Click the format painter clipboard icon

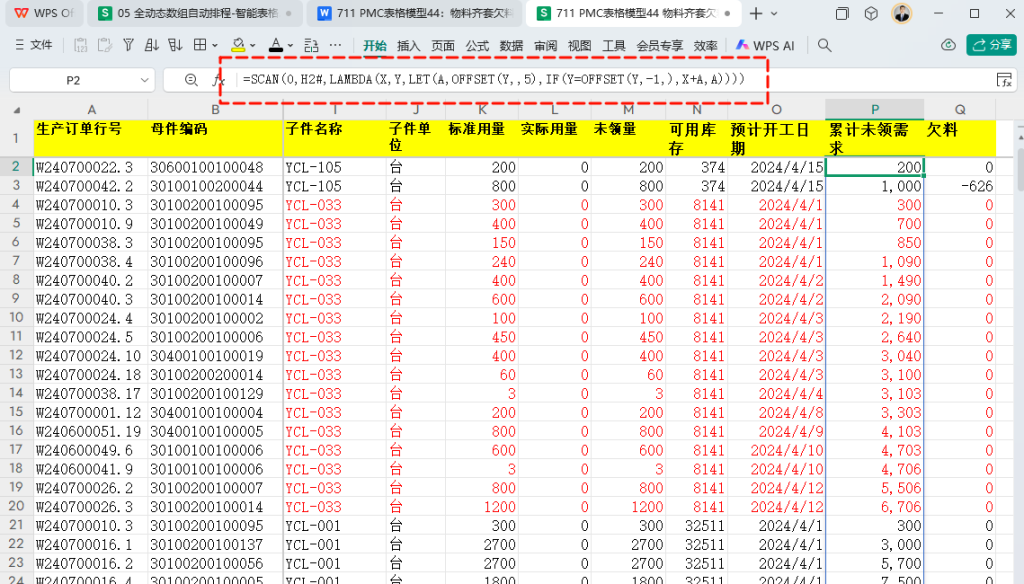(104, 45)
